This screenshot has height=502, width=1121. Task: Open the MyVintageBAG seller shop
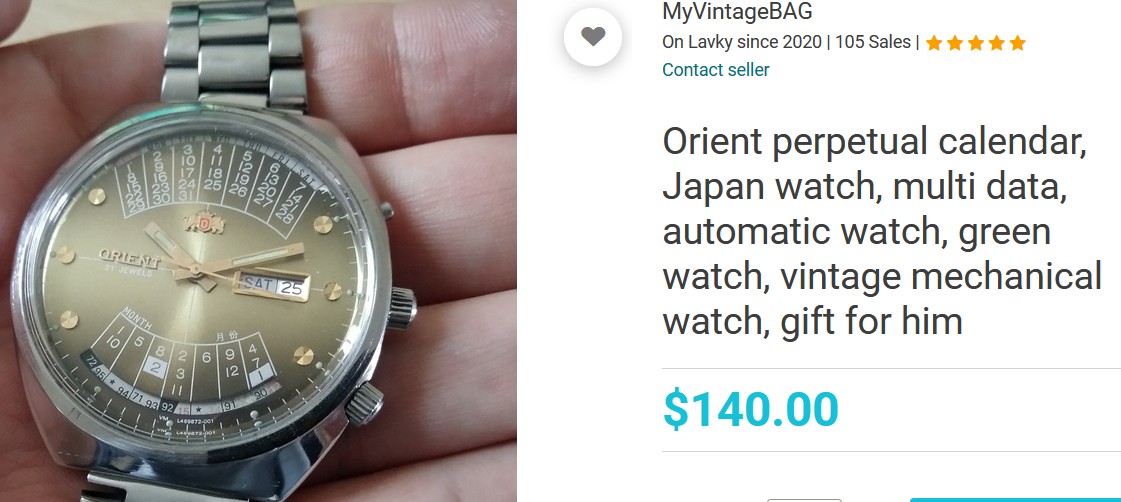737,11
